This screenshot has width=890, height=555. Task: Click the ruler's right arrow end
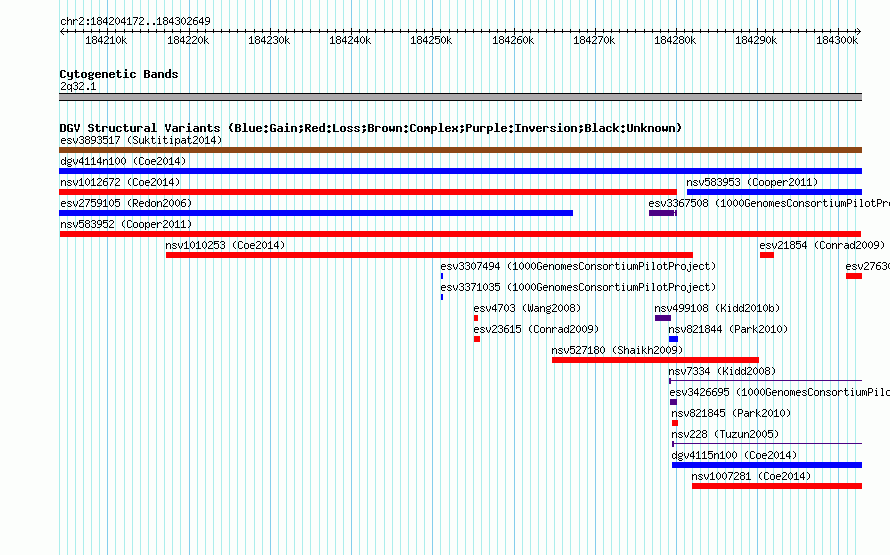[x=859, y=32]
